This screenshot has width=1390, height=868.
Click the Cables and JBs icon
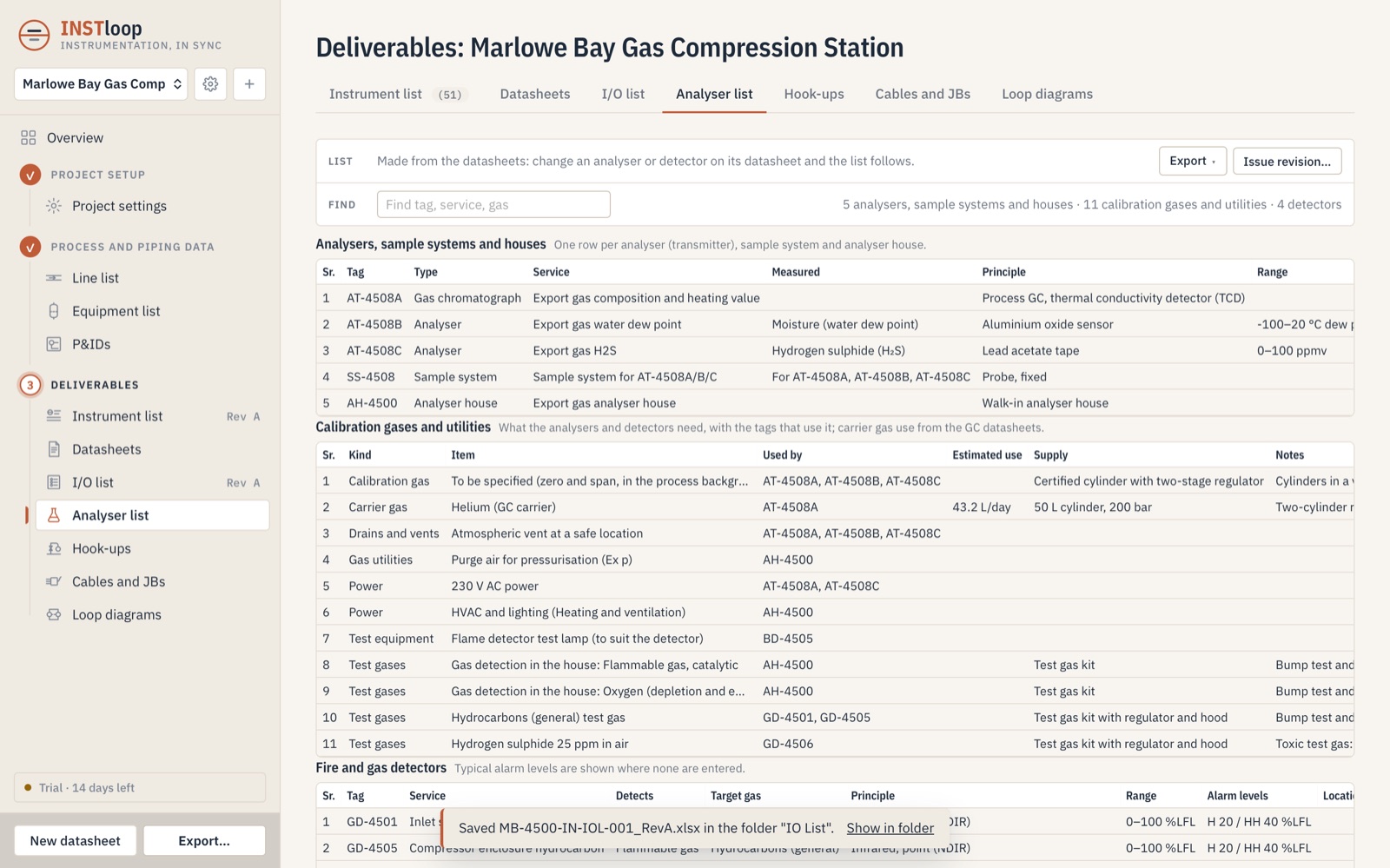[x=54, y=581]
